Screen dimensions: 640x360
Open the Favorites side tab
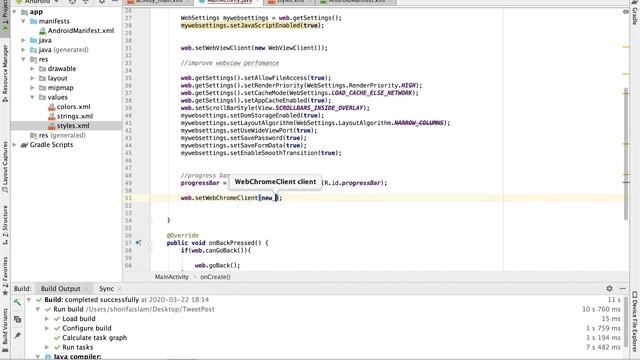click(5, 276)
